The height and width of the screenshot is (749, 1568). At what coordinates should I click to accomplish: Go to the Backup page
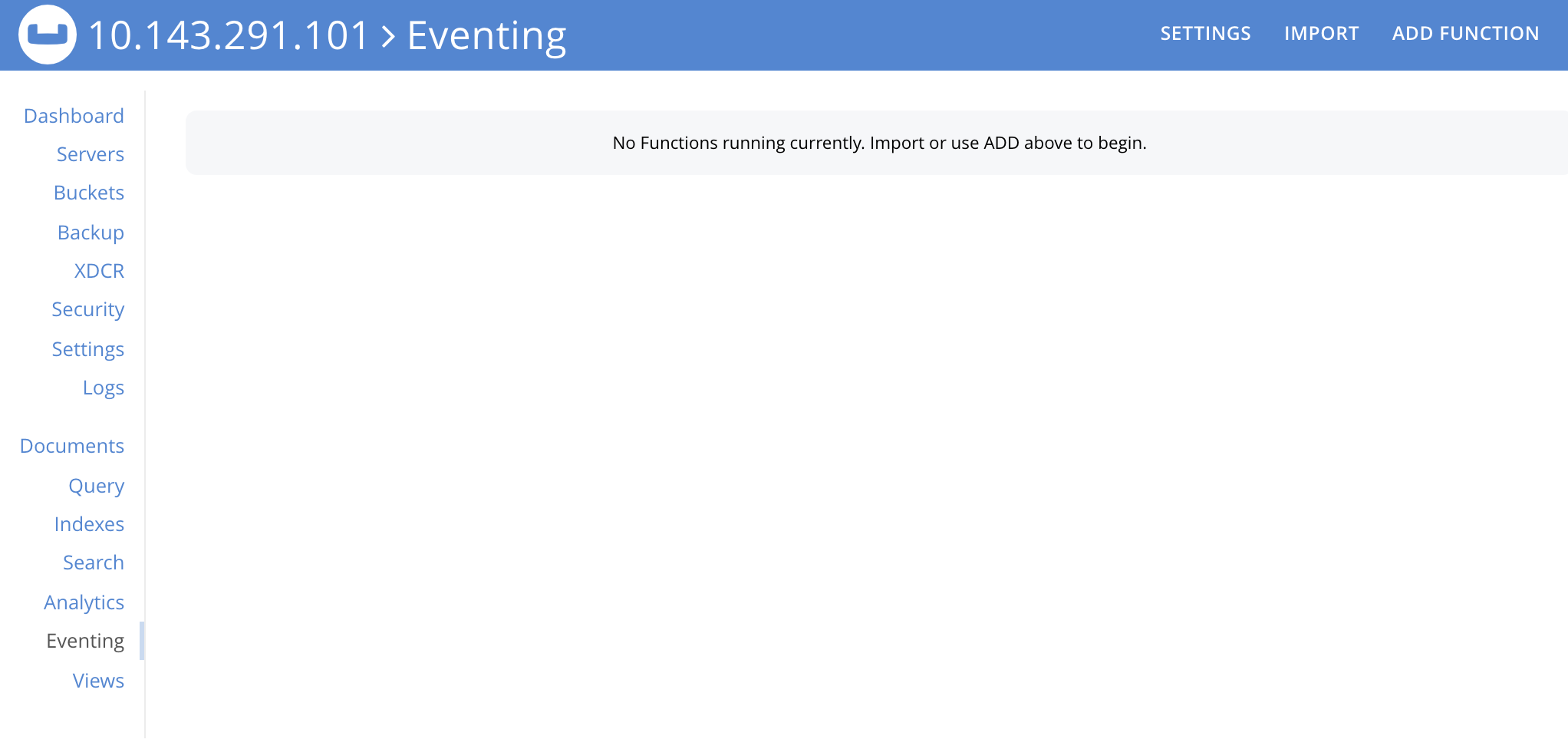(91, 233)
